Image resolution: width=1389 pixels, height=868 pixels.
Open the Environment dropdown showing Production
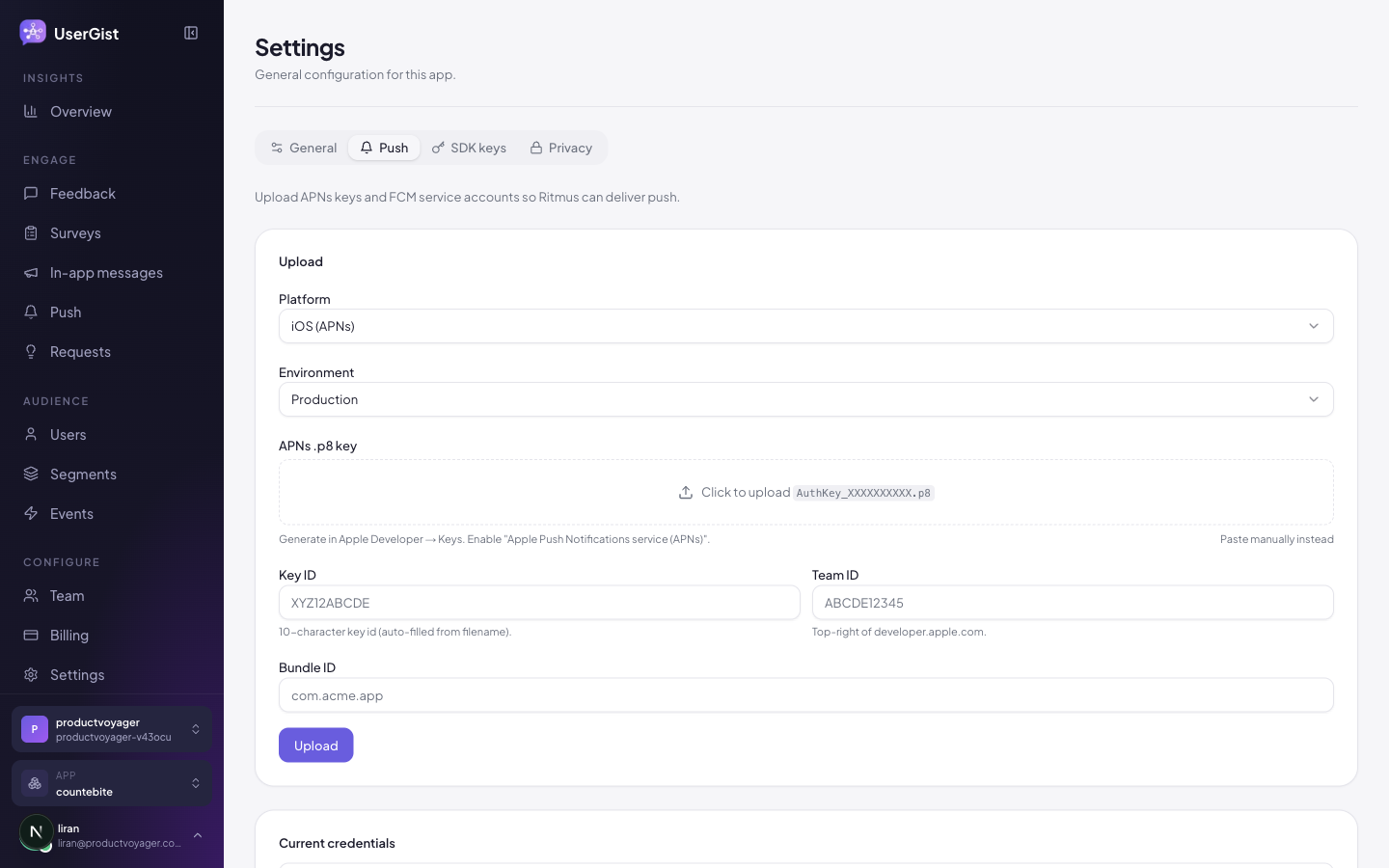click(806, 399)
